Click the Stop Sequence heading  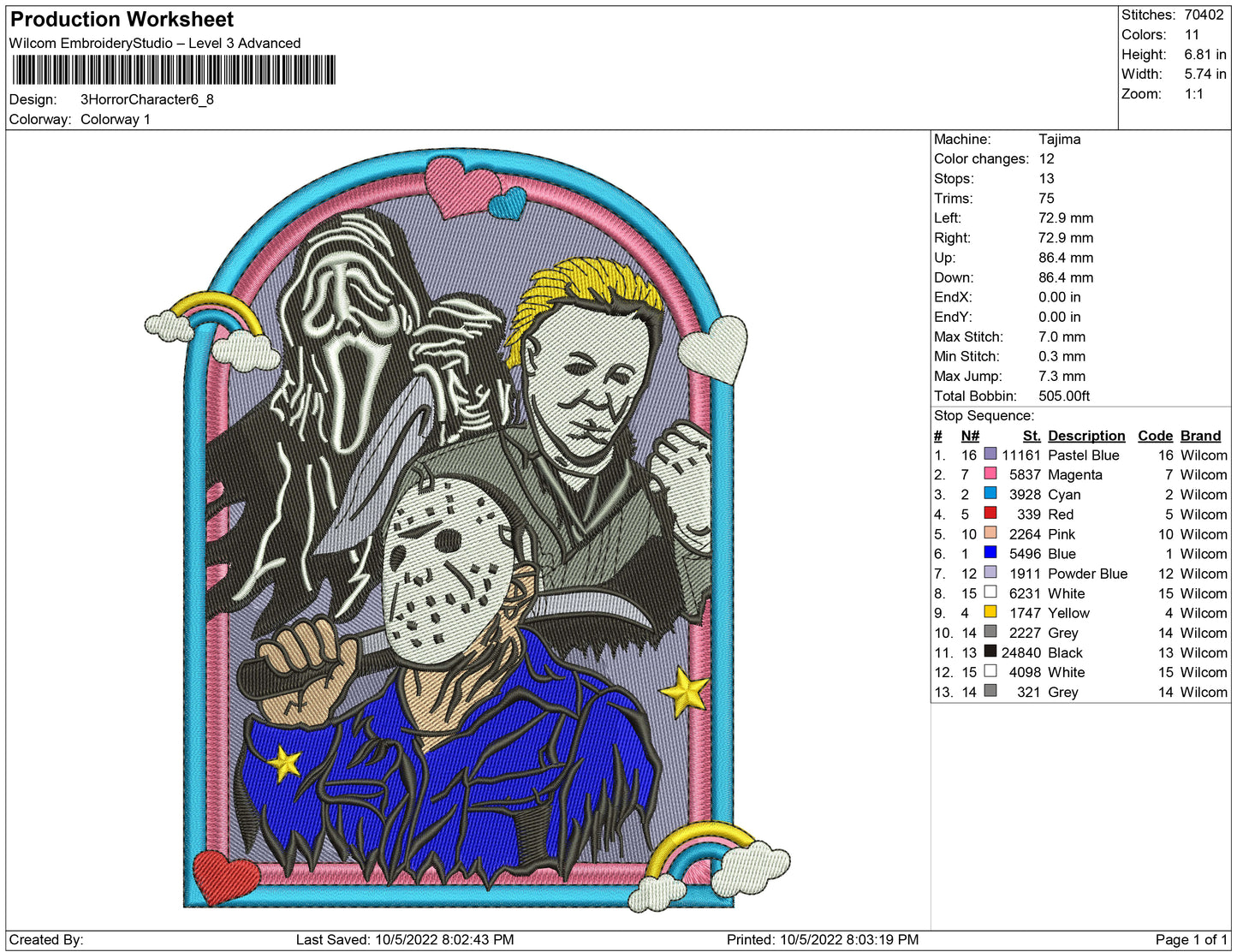coord(984,415)
